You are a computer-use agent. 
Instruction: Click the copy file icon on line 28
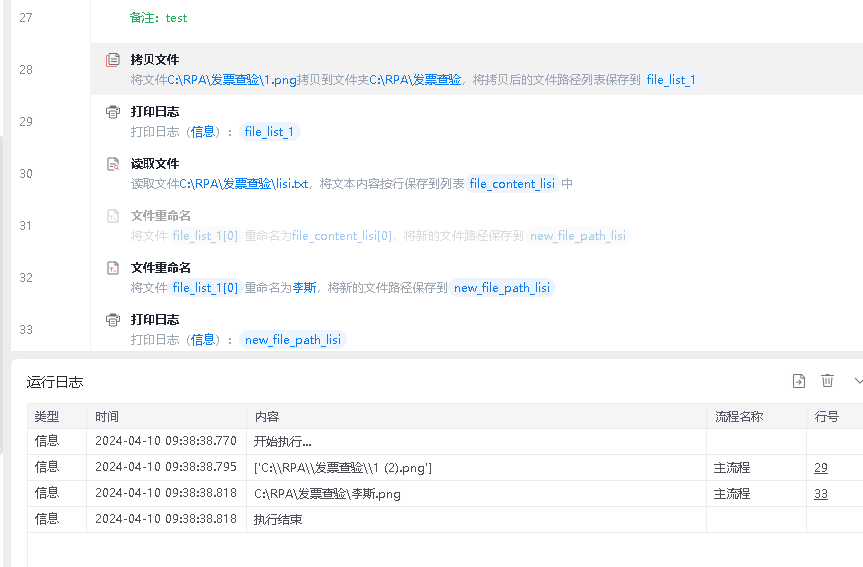[x=113, y=60]
